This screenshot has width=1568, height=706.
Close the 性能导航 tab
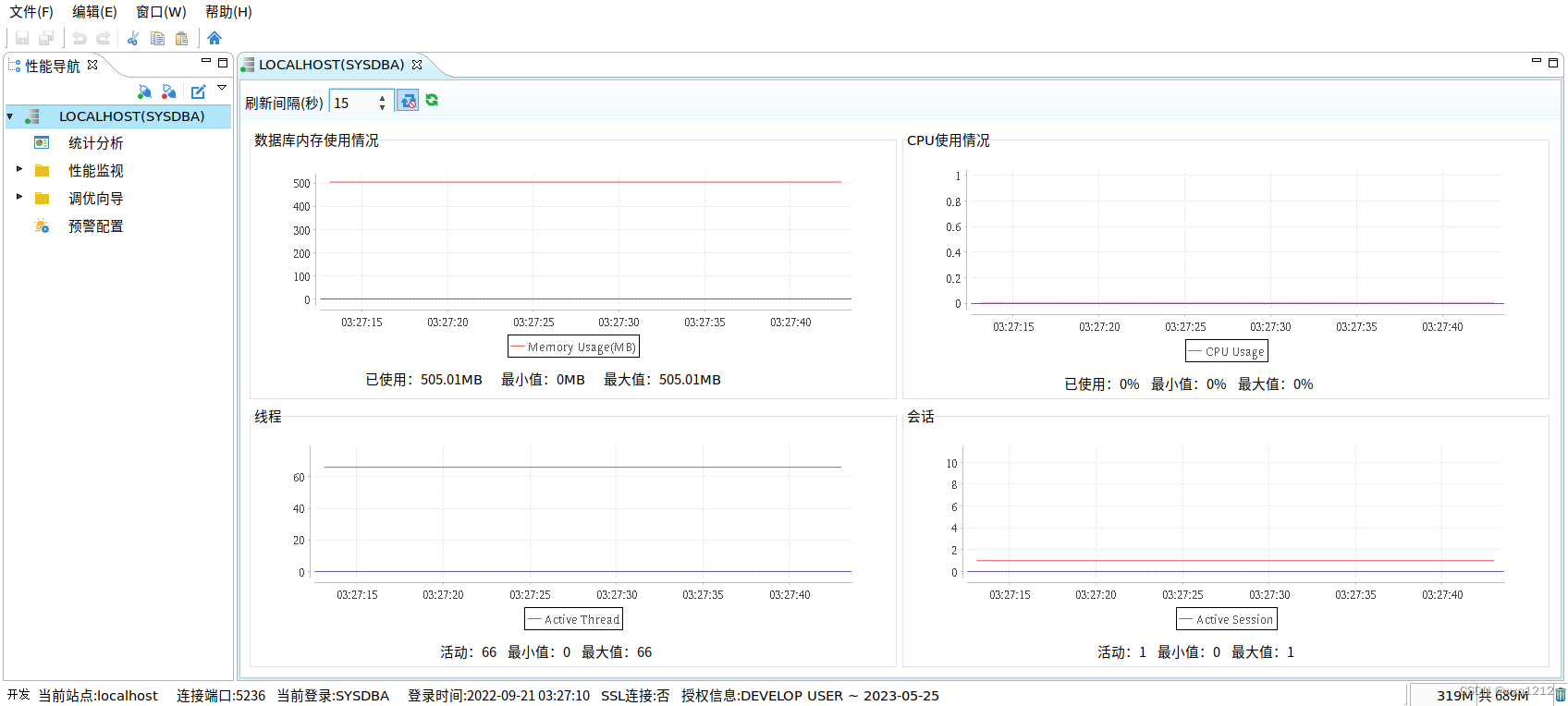coord(92,65)
